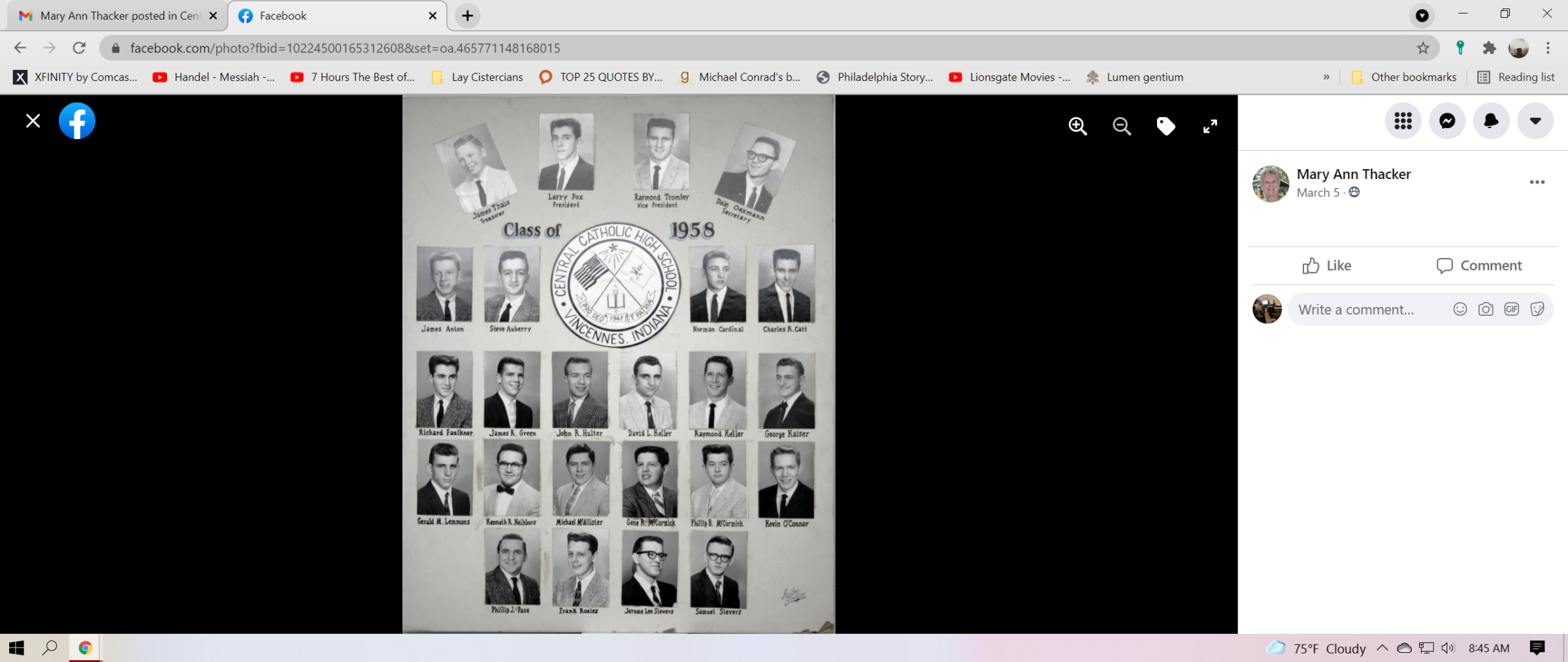Like the photo post
Viewport: 1568px width, 662px height.
pos(1326,265)
